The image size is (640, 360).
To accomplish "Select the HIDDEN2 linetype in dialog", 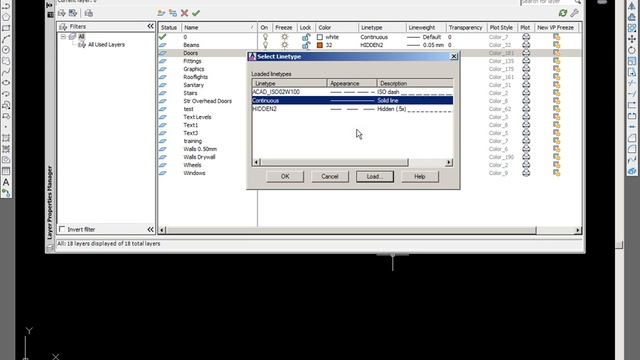I will pos(352,109).
